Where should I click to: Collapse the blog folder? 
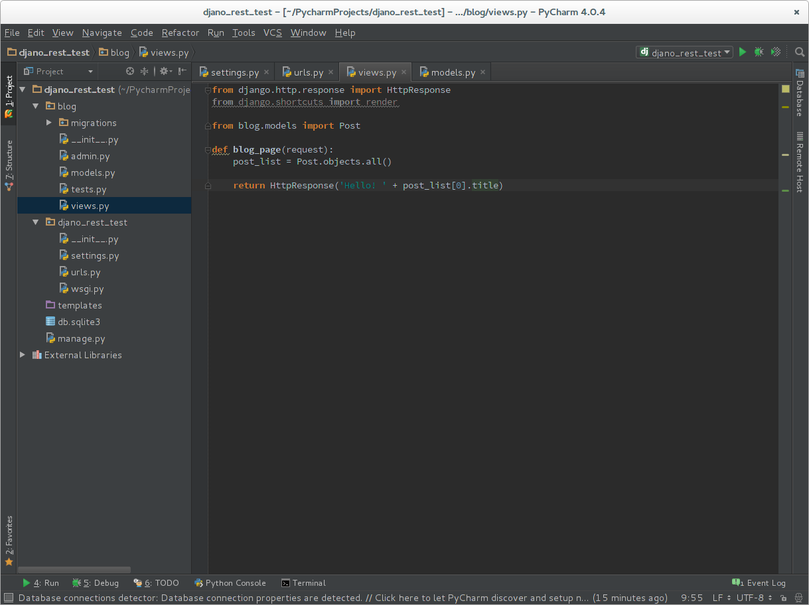click(x=36, y=106)
